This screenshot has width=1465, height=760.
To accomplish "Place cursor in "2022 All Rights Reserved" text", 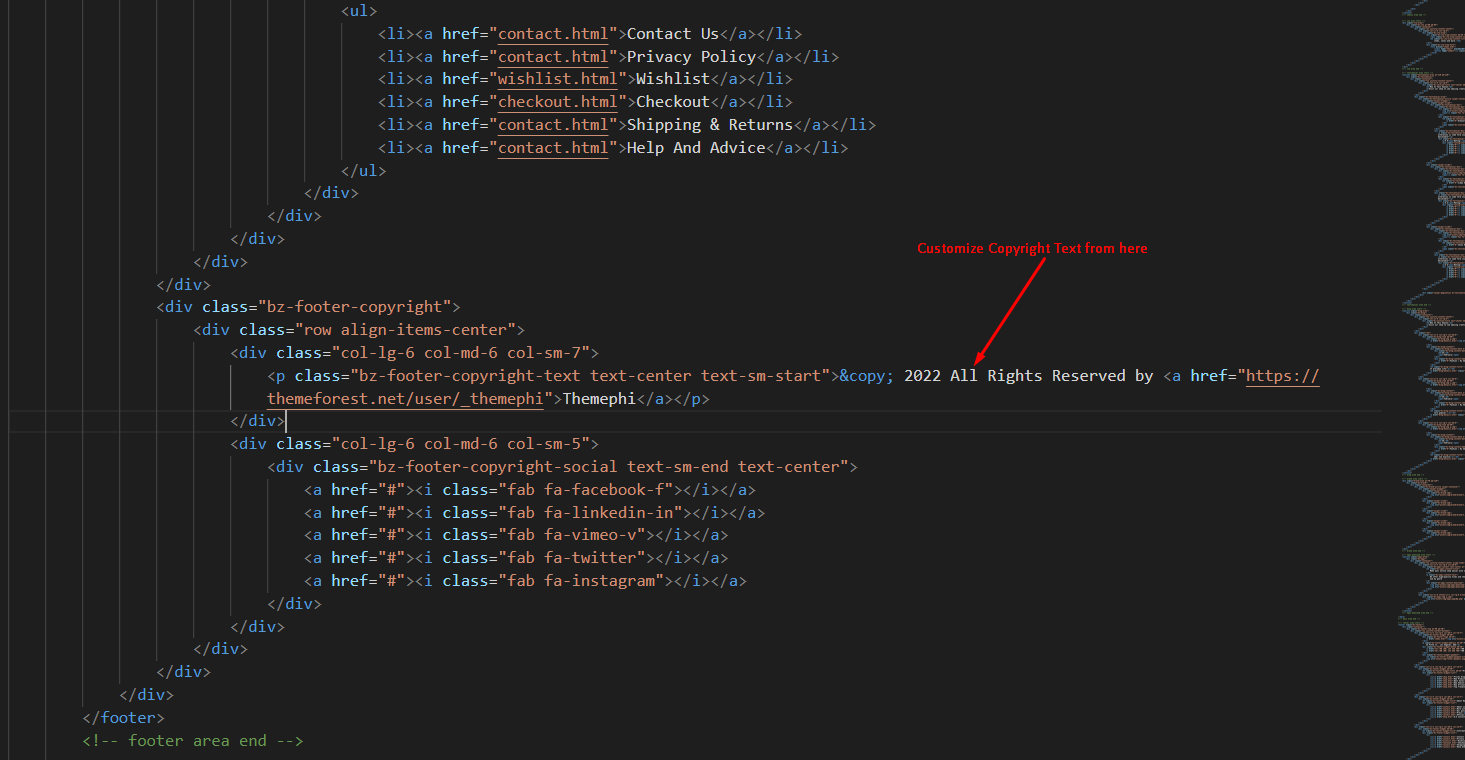I will pyautogui.click(x=1000, y=377).
